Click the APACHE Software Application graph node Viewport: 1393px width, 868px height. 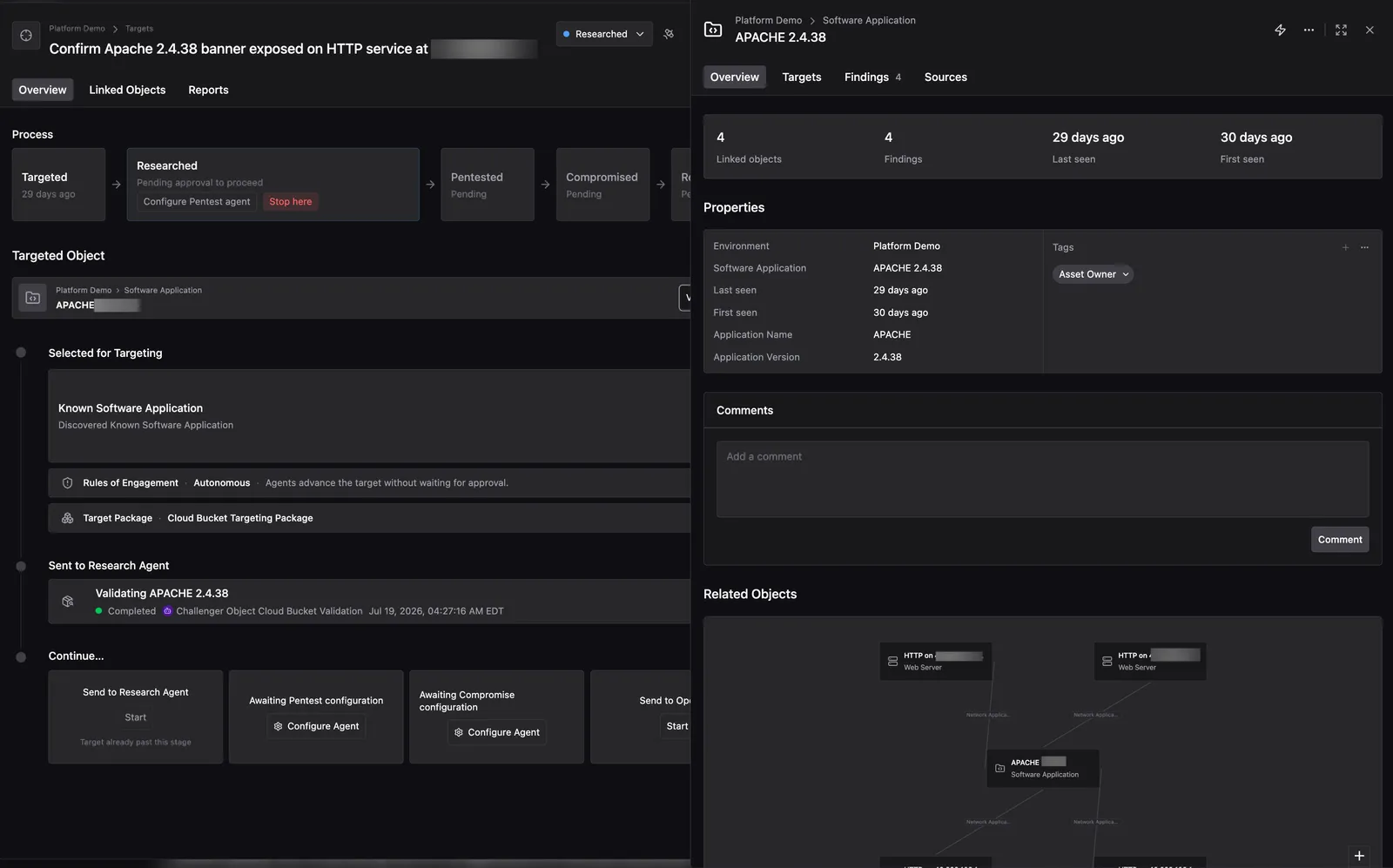[x=1043, y=769]
